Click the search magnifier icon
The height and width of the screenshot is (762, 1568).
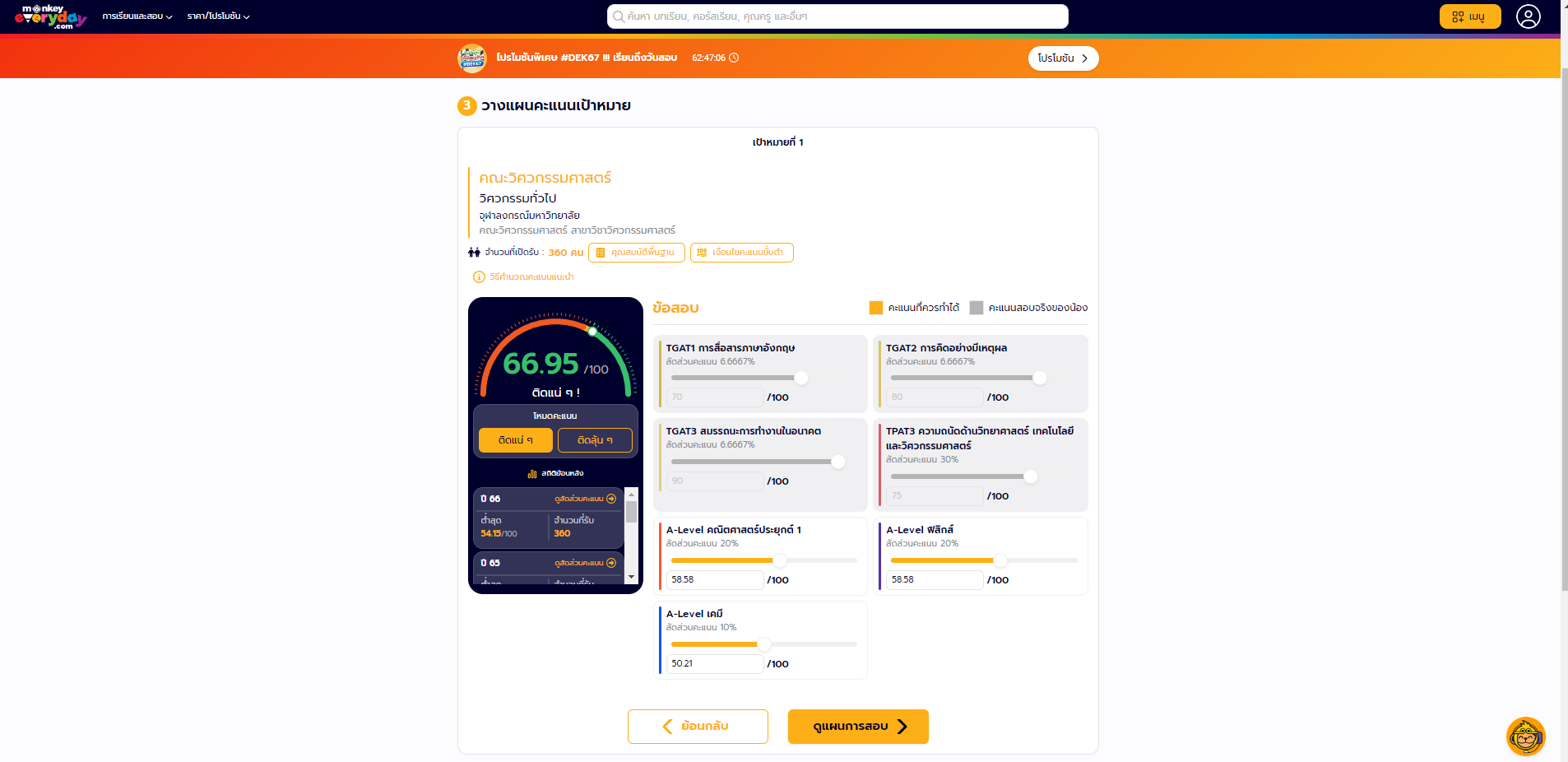point(619,16)
